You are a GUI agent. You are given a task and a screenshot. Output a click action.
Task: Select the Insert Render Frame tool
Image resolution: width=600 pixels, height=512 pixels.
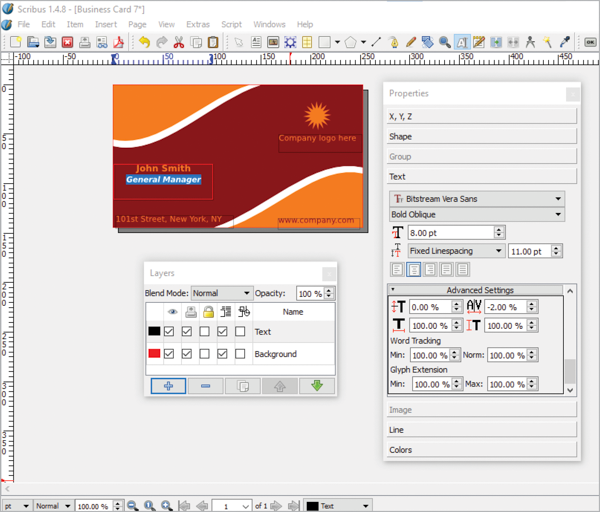point(290,42)
